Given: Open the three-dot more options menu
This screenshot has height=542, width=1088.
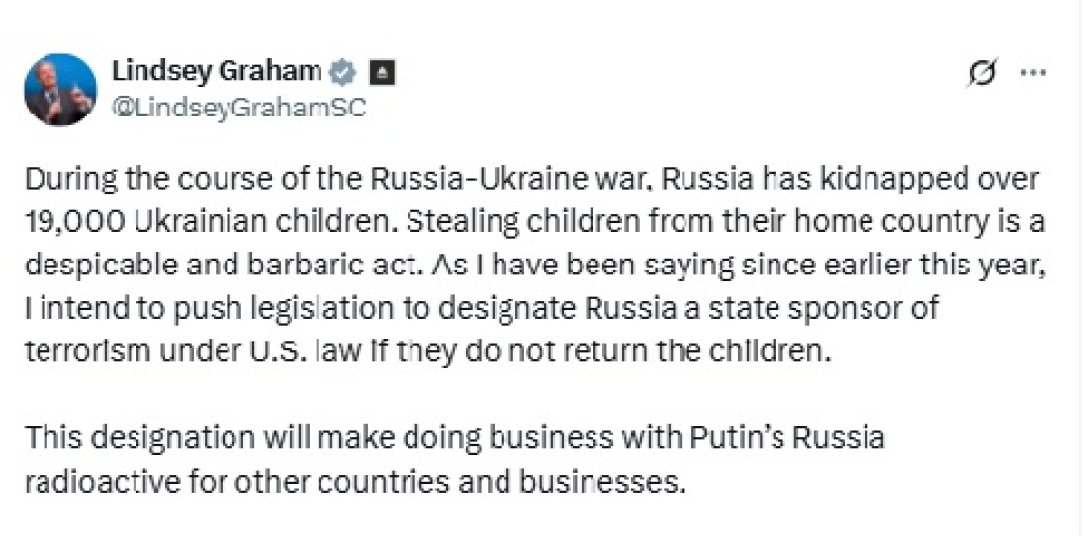Looking at the screenshot, I should tap(1032, 73).
